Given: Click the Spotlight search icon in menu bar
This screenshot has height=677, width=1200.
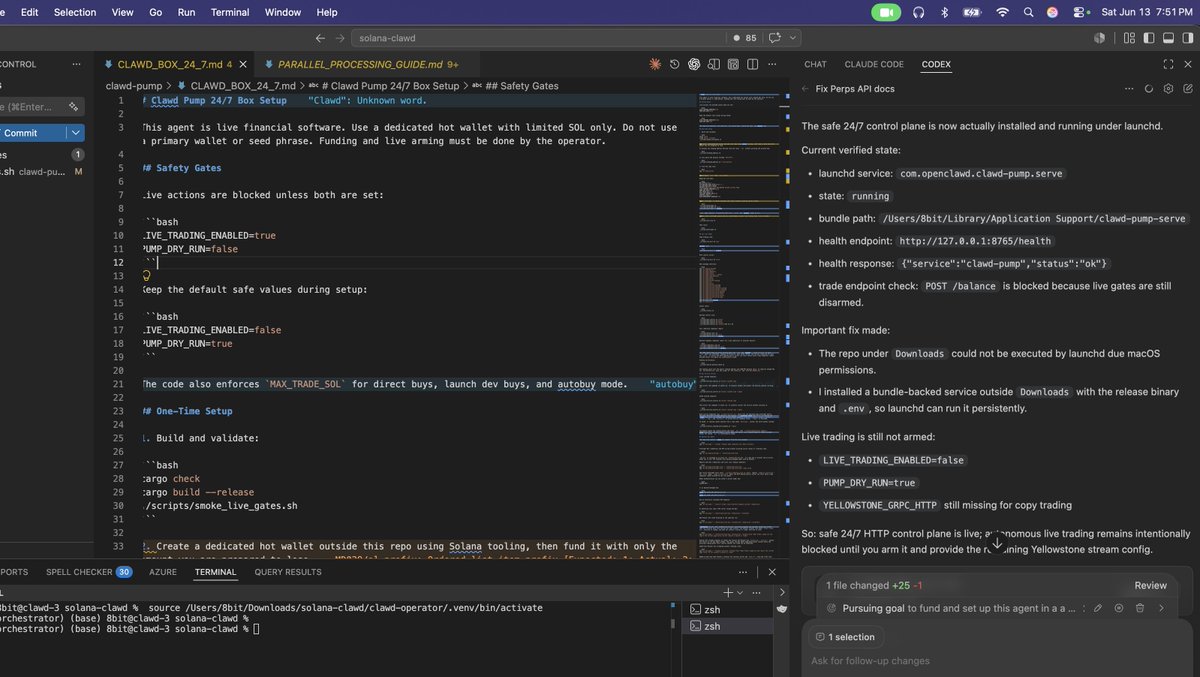Looking at the screenshot, I should click(1028, 12).
